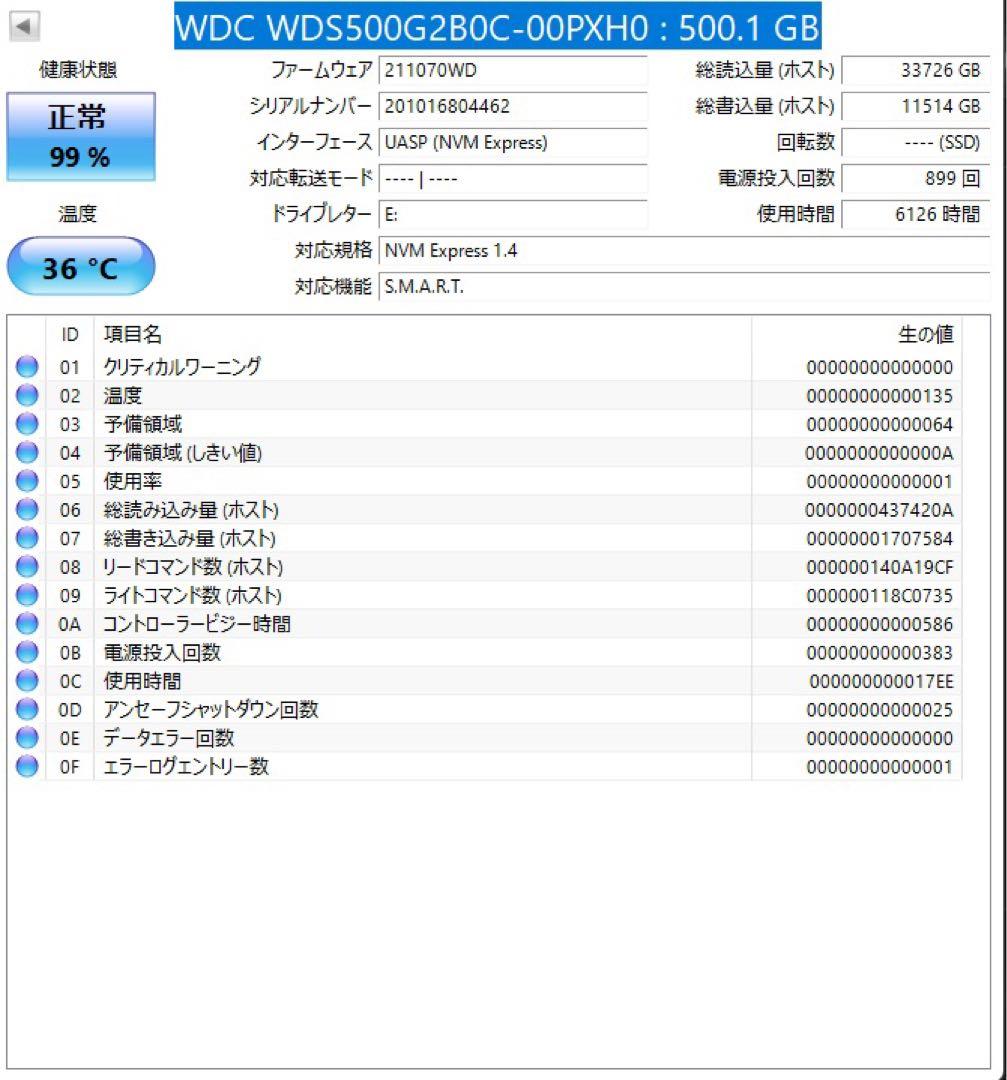The width and height of the screenshot is (1007, 1080).
Task: Click raw value 00000000000135
Action: [880, 396]
